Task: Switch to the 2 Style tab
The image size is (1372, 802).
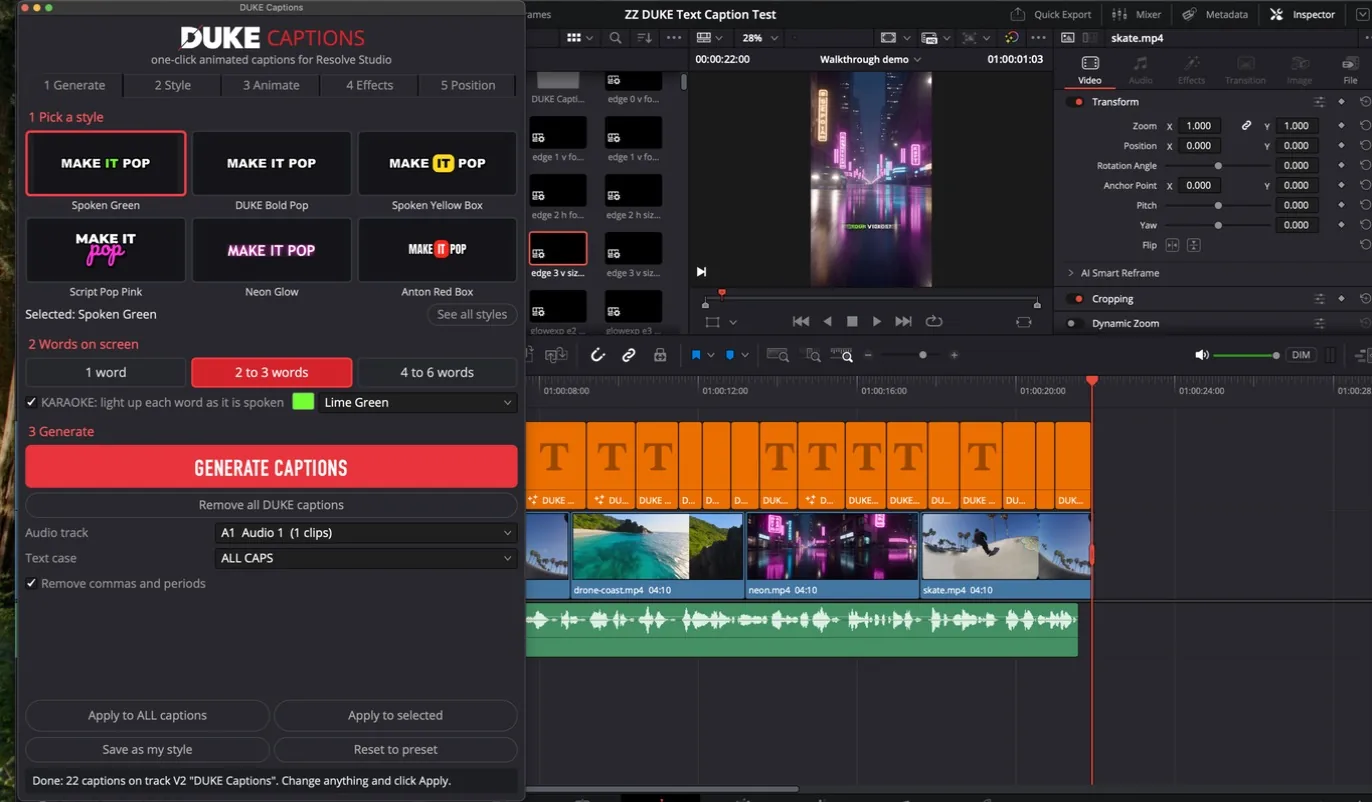Action: click(173, 85)
